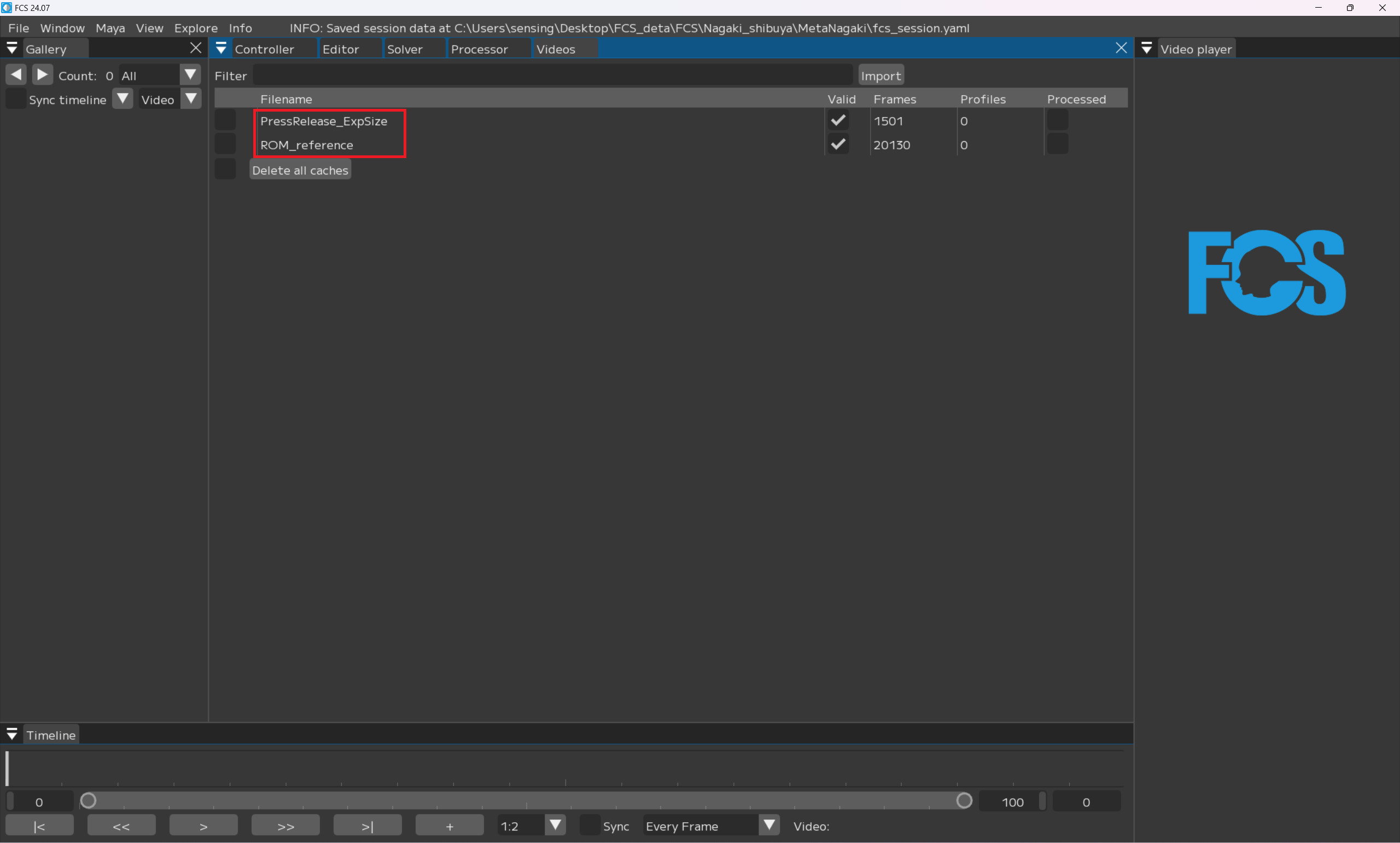Tick the PressRelease_ExpSize row checkbox
Image resolution: width=1400 pixels, height=843 pixels.
click(x=225, y=120)
